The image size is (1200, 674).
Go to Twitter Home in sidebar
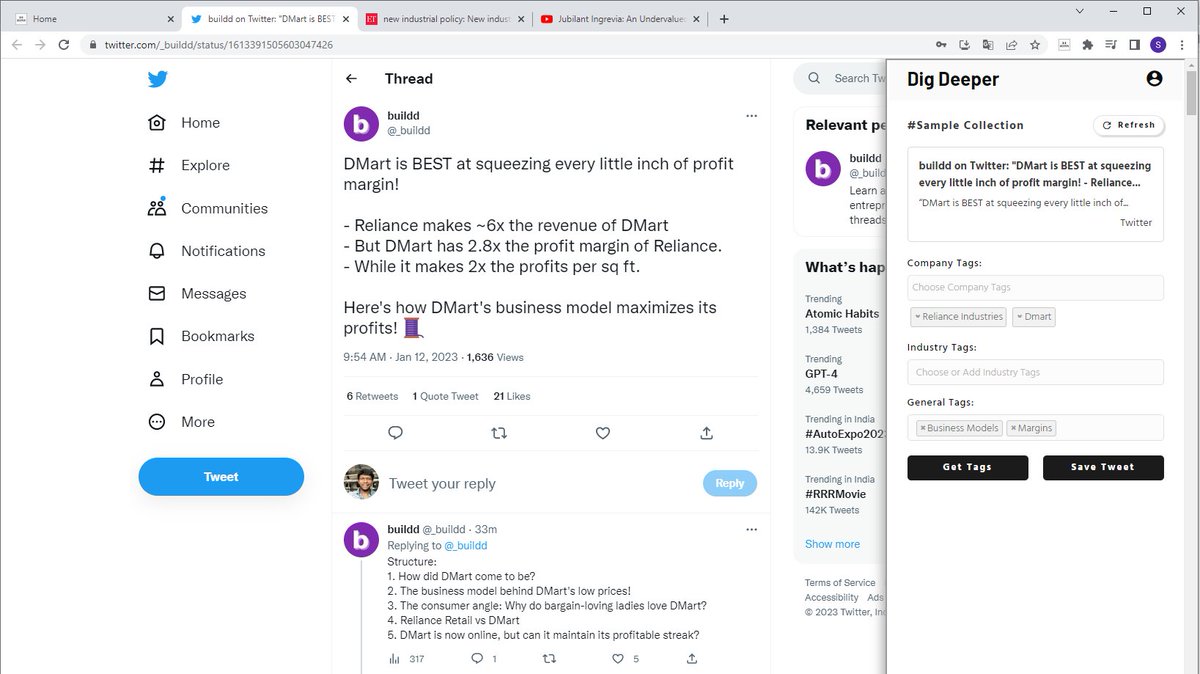pos(184,123)
